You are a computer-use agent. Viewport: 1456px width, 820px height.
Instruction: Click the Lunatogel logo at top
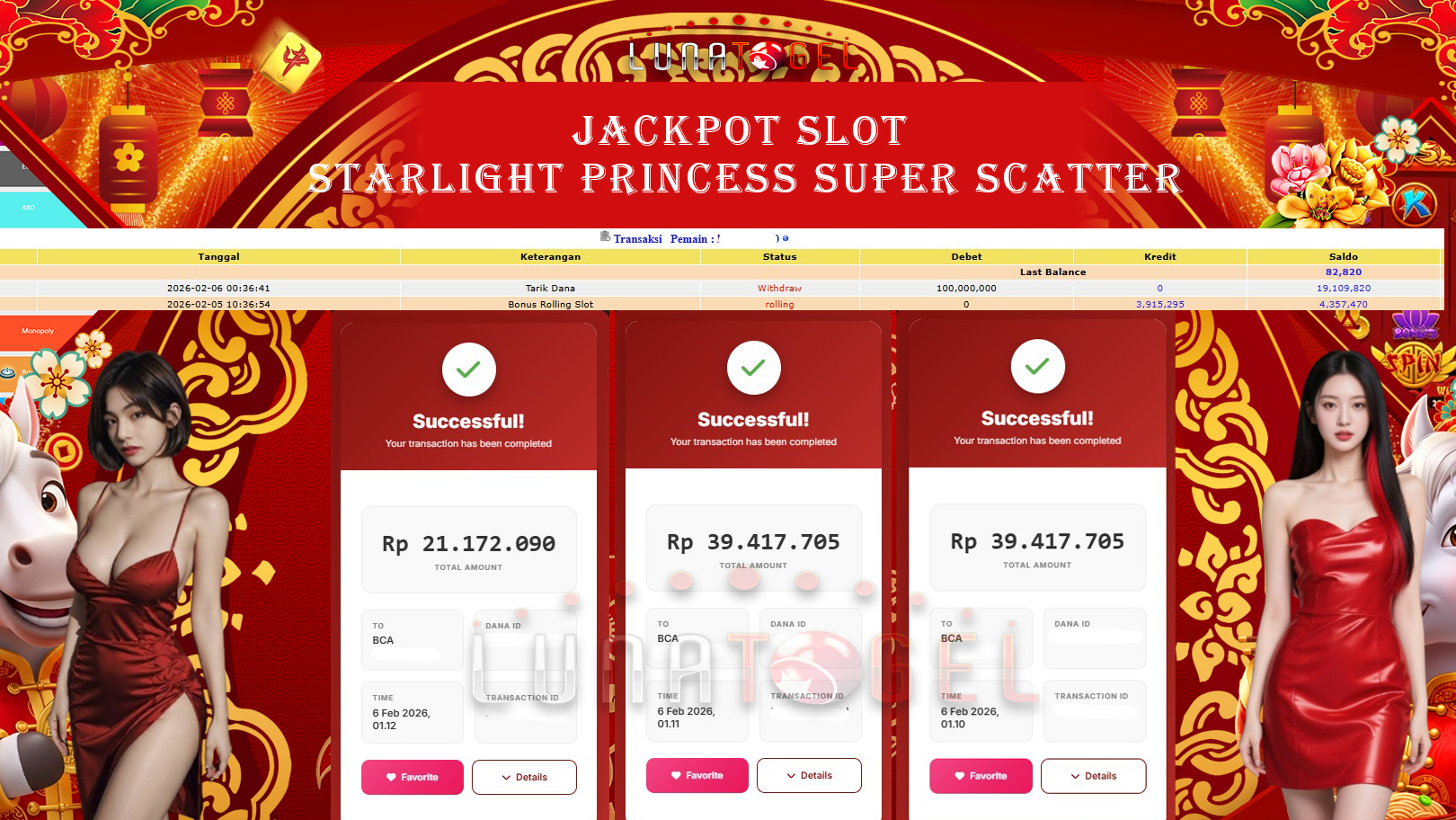(744, 58)
